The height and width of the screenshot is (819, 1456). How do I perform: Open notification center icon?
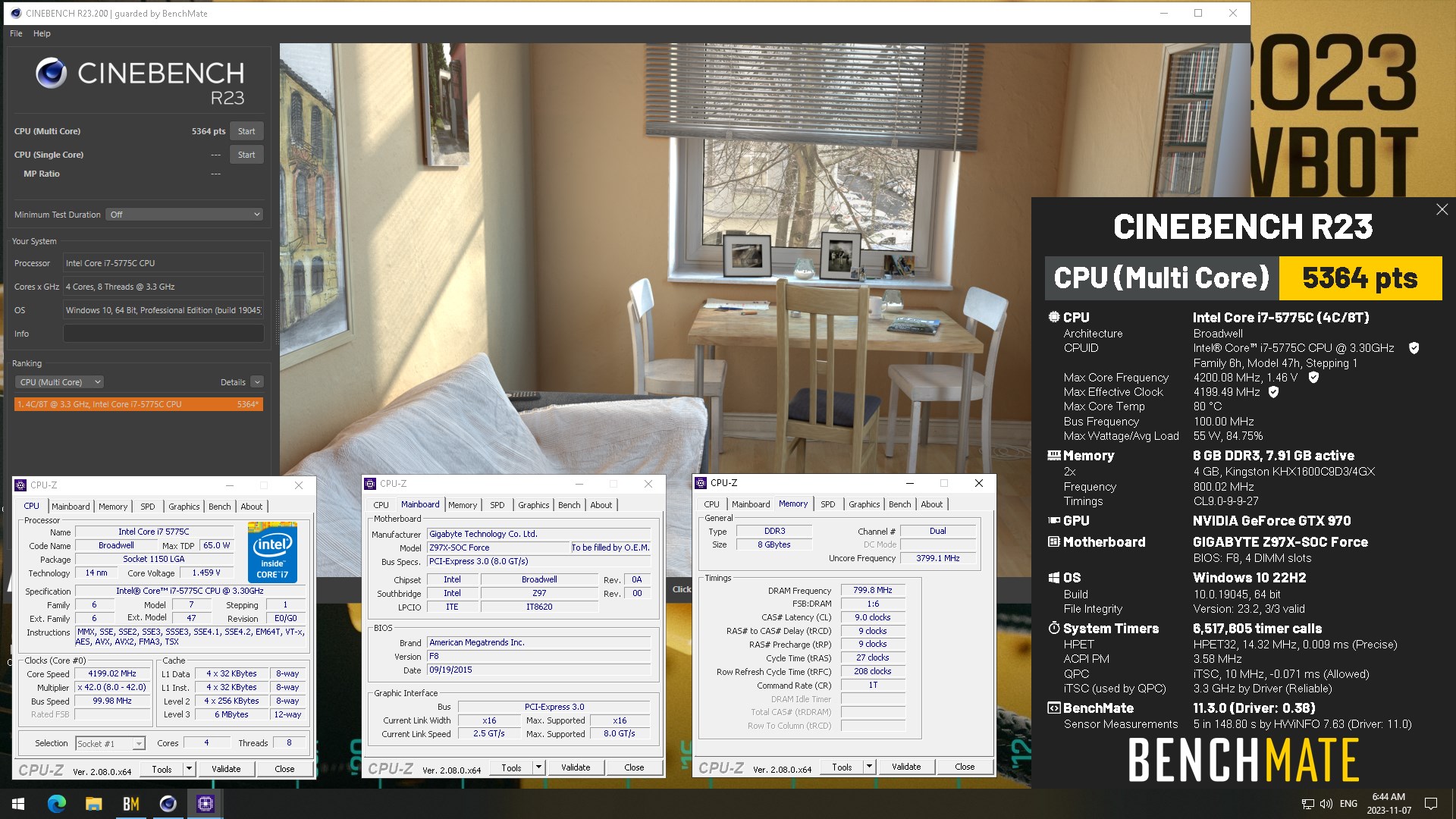(1431, 804)
